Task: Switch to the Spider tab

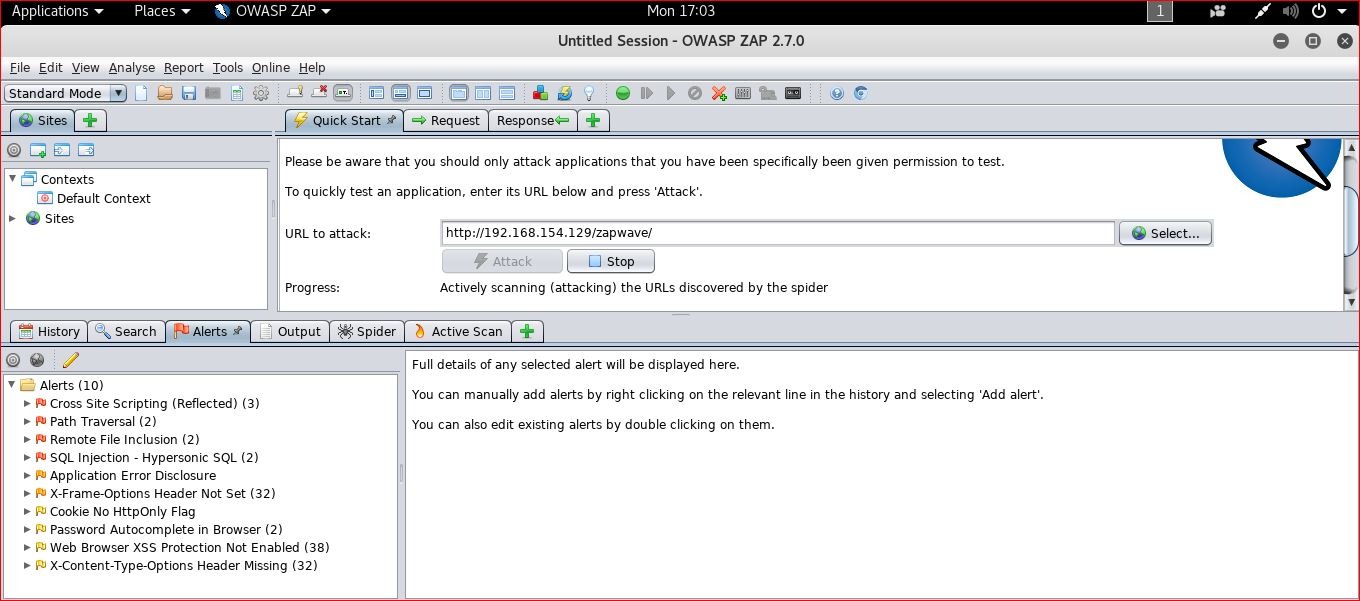Action: pyautogui.click(x=367, y=331)
